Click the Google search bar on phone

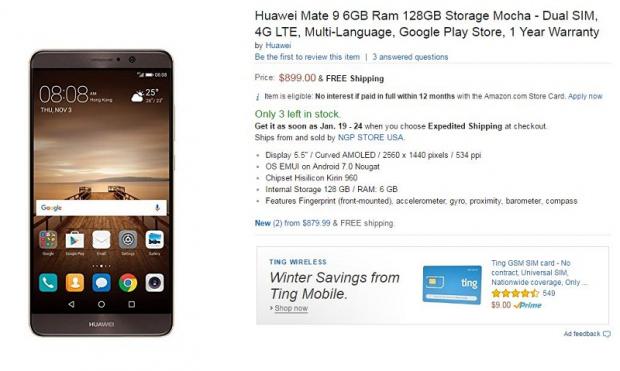(101, 208)
